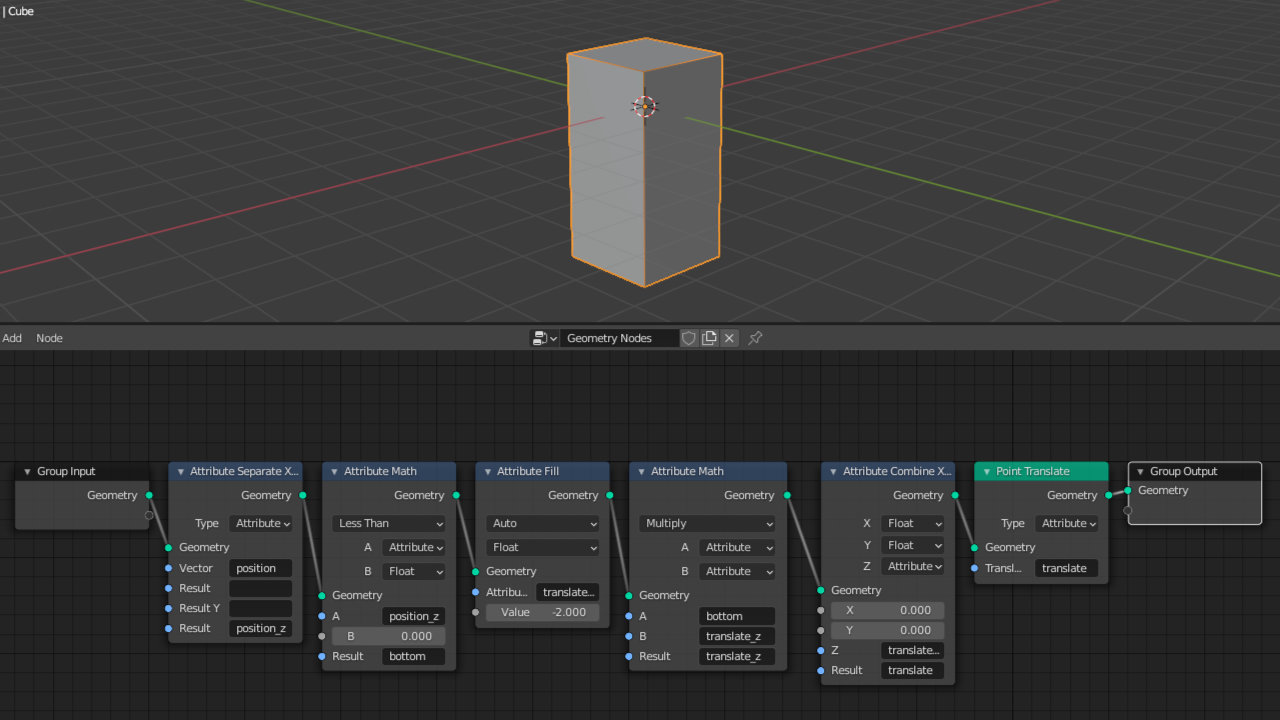
Task: Click Point Translate's Geometry output socket
Action: 1108,495
